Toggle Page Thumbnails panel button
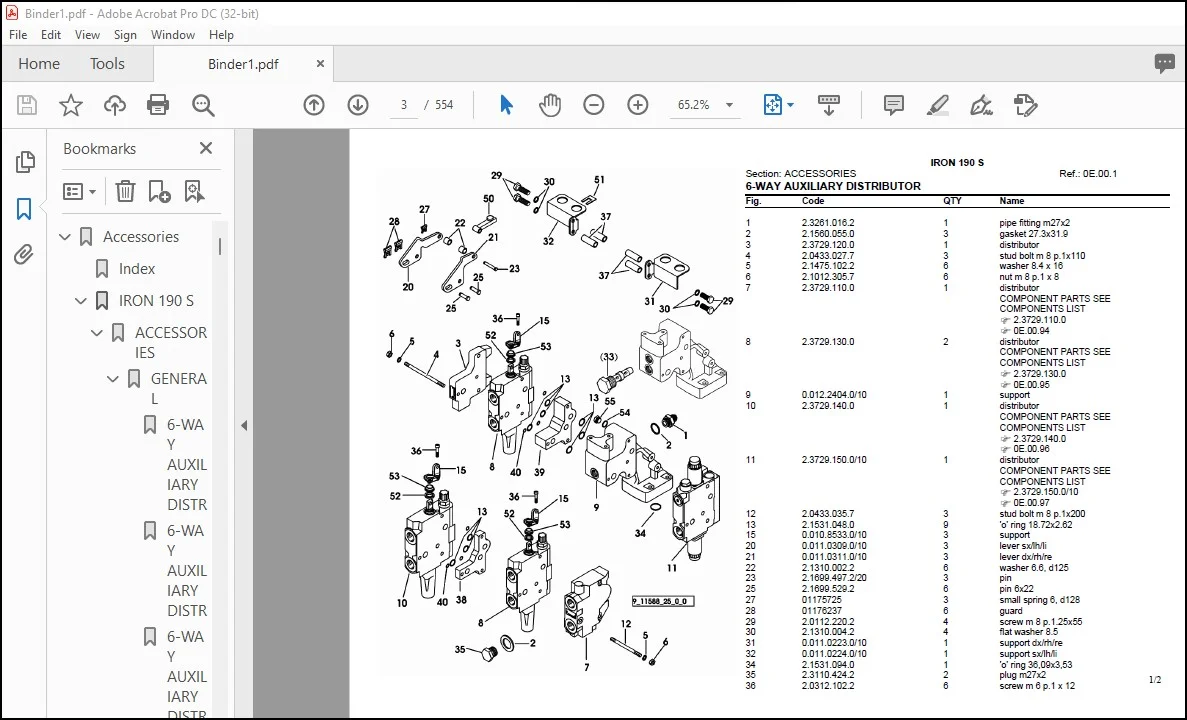The image size is (1187, 720). coord(24,161)
